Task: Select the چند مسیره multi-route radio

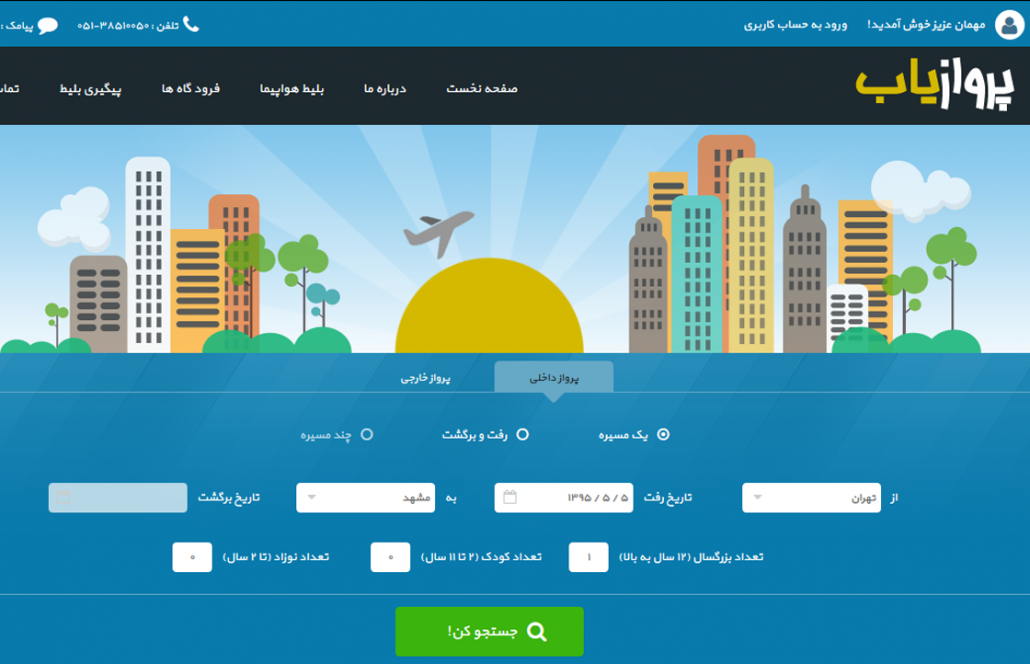Action: (367, 435)
